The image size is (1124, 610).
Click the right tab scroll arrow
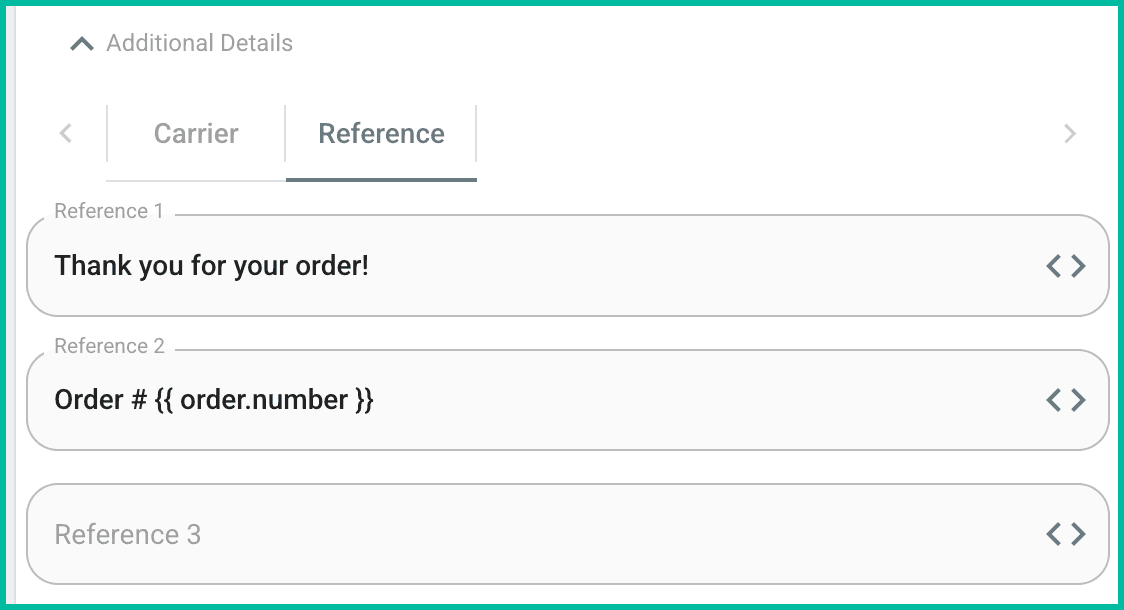(1070, 133)
